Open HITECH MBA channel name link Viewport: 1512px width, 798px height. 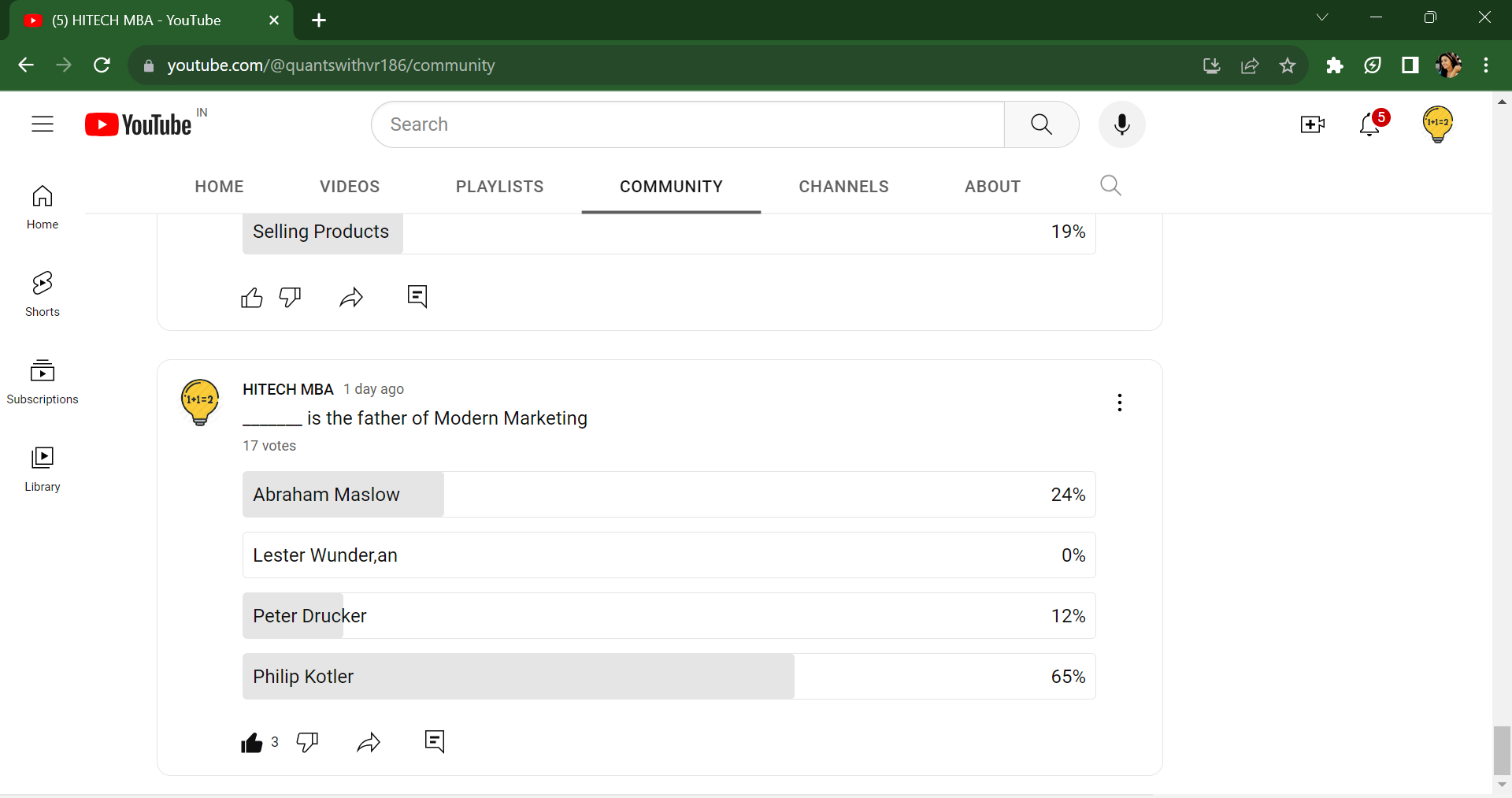(x=288, y=389)
